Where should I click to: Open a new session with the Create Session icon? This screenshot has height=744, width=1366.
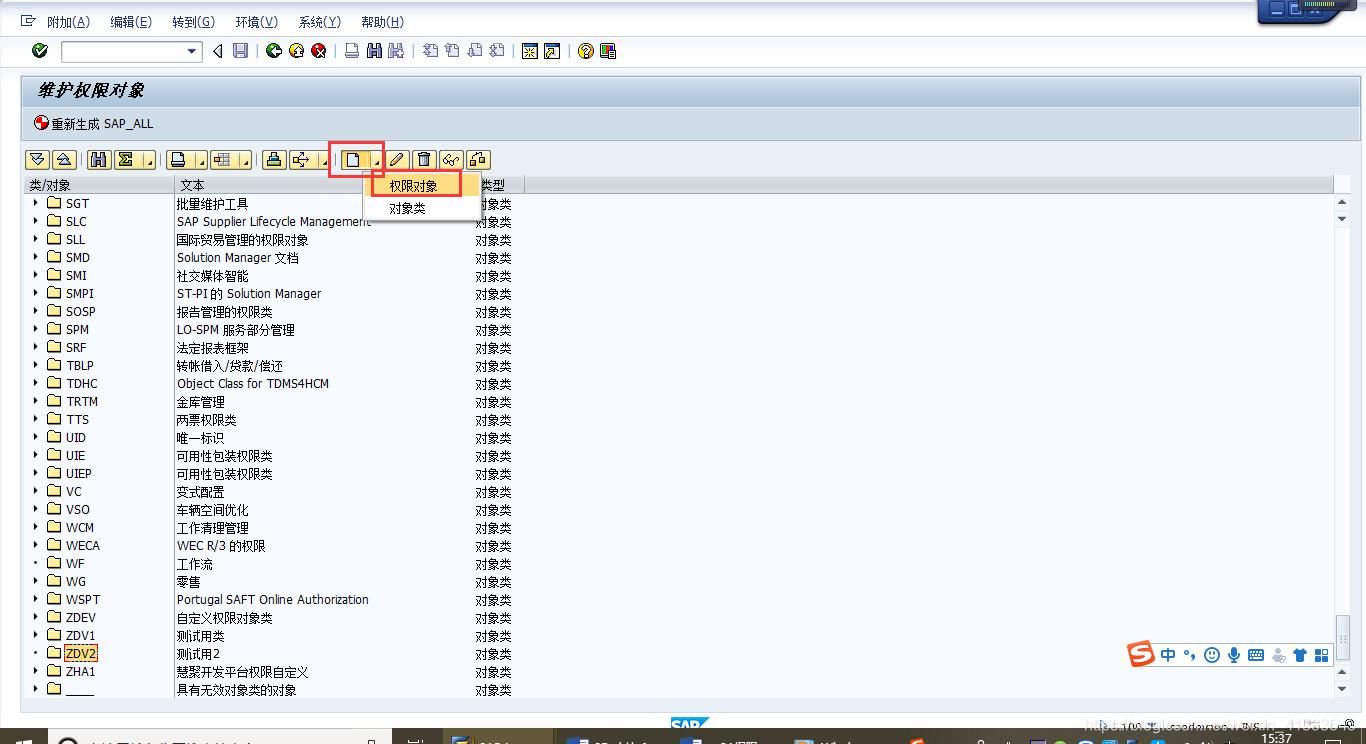click(x=530, y=51)
